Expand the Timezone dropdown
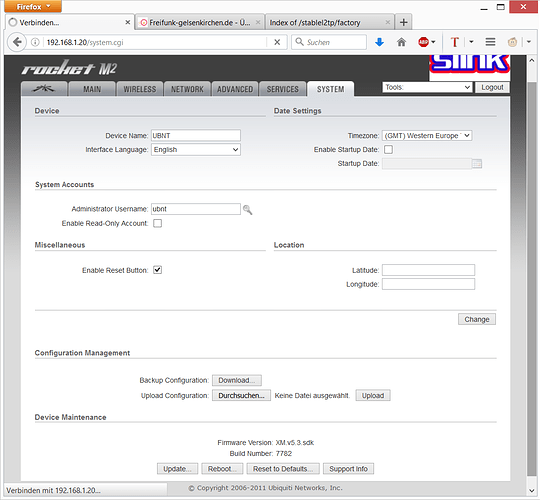The image size is (540, 500). pos(427,136)
